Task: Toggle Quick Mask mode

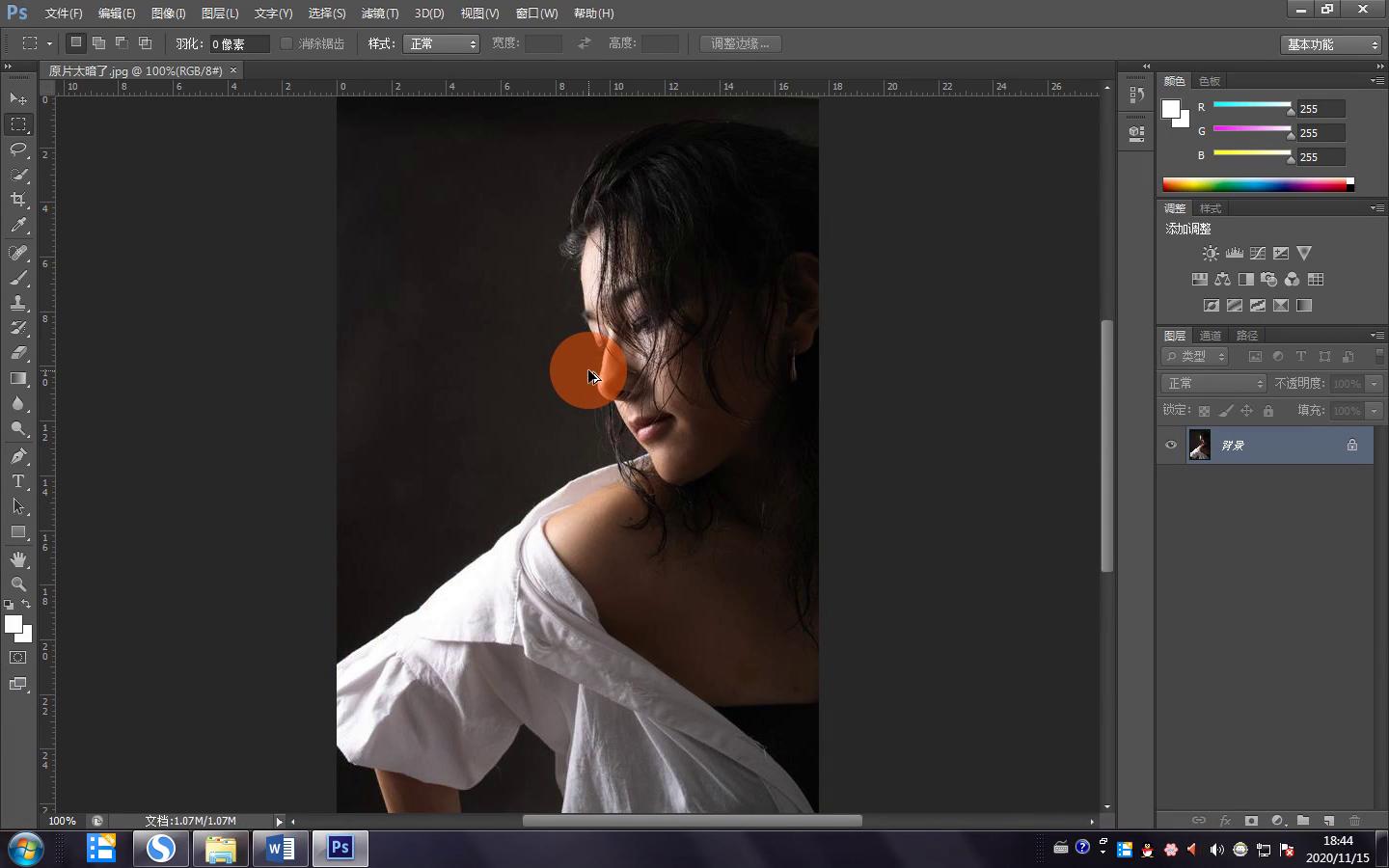Action: (18, 658)
